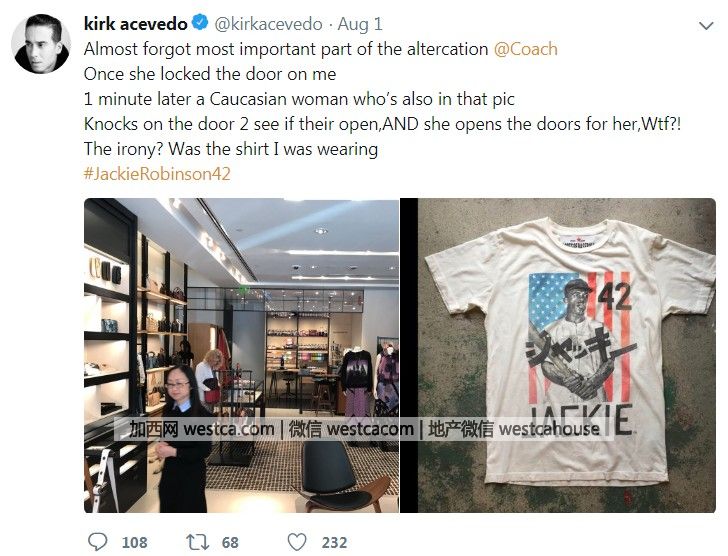Open the #JackieRobinson42 hashtag
The image size is (728, 556).
pos(157,174)
